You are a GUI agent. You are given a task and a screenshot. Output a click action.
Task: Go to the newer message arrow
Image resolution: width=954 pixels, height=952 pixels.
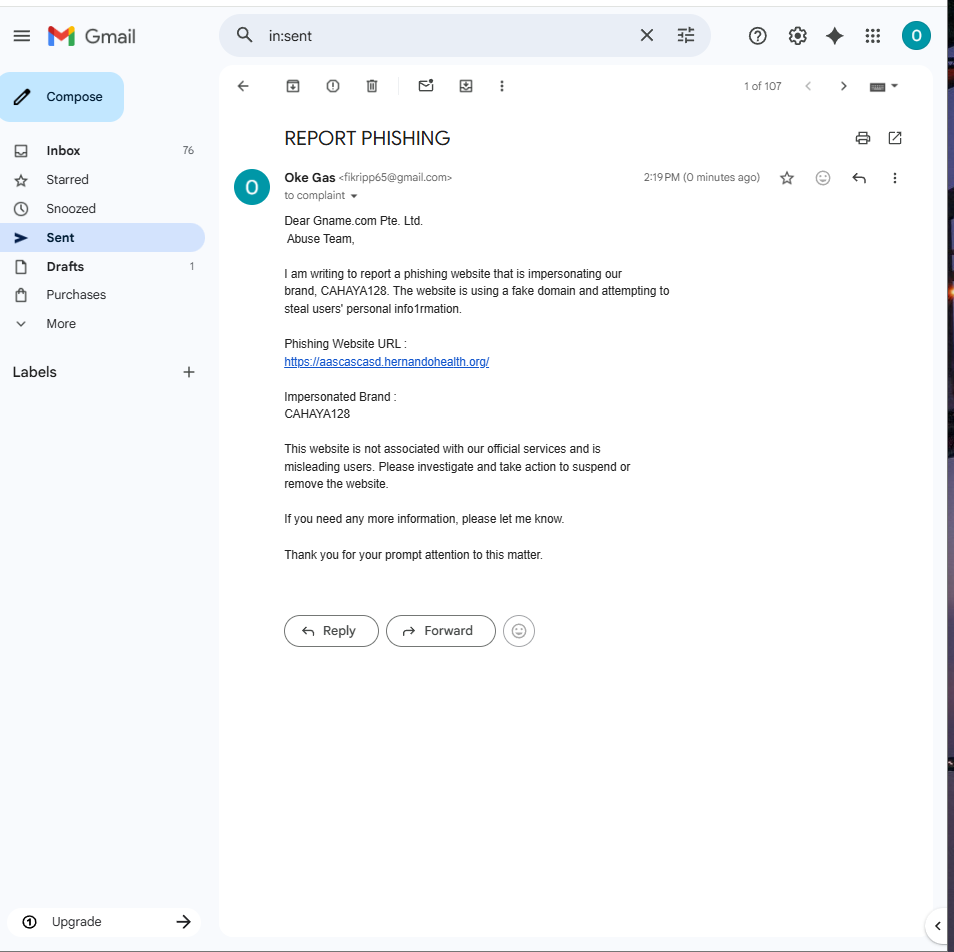(808, 86)
